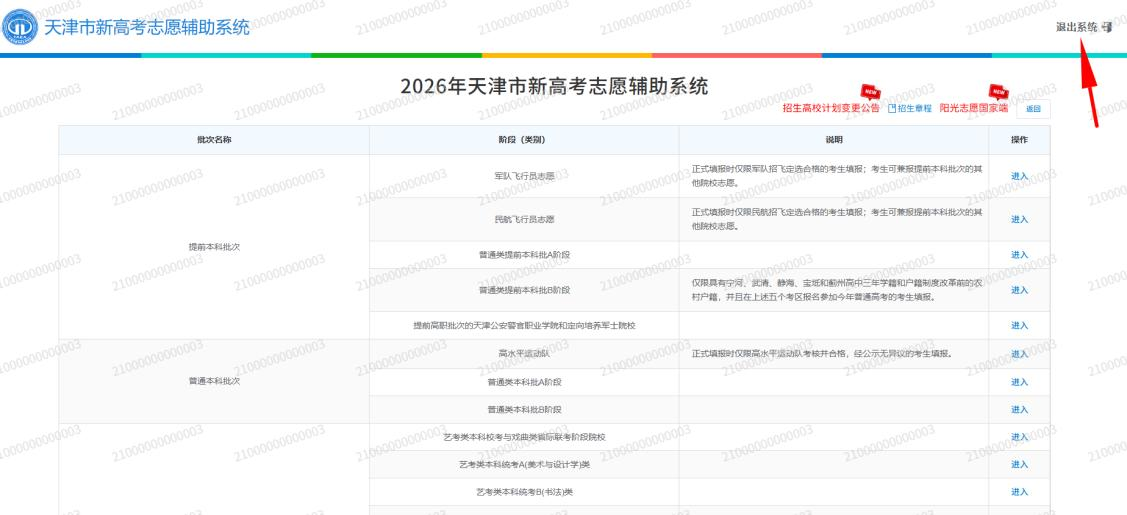Click the 操作 column header
This screenshot has width=1127, height=515.
(x=1019, y=140)
